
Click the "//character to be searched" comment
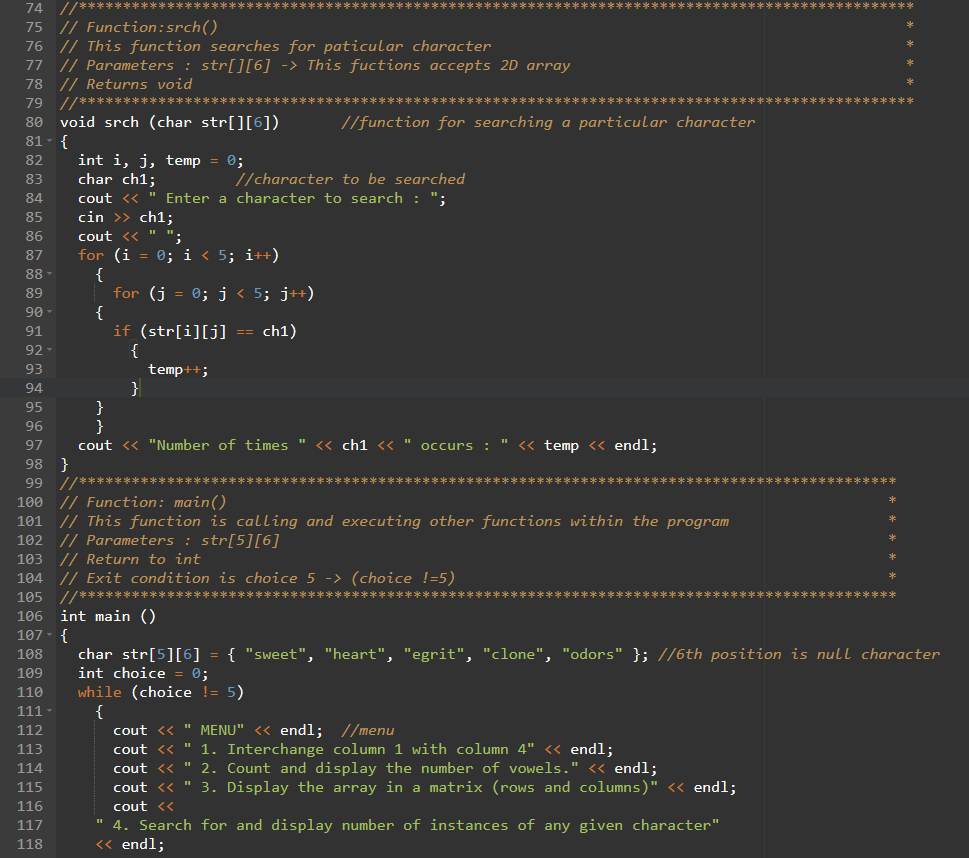tap(350, 179)
